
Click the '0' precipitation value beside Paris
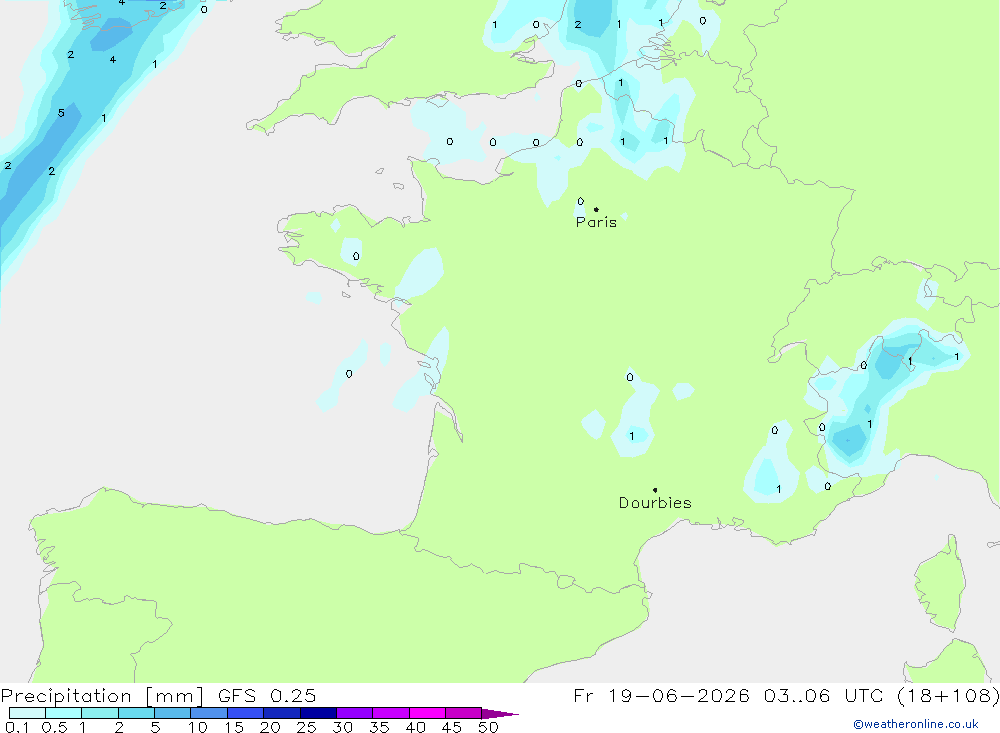[580, 201]
